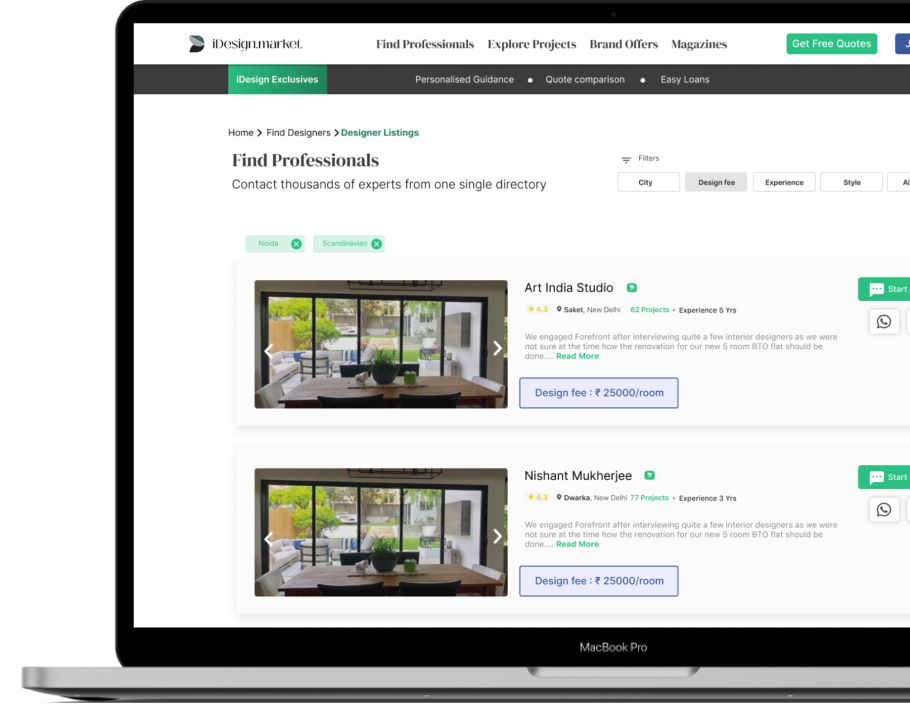The width and height of the screenshot is (910, 704).
Task: Switch to the iDesign Exclusives tab
Action: click(x=277, y=79)
